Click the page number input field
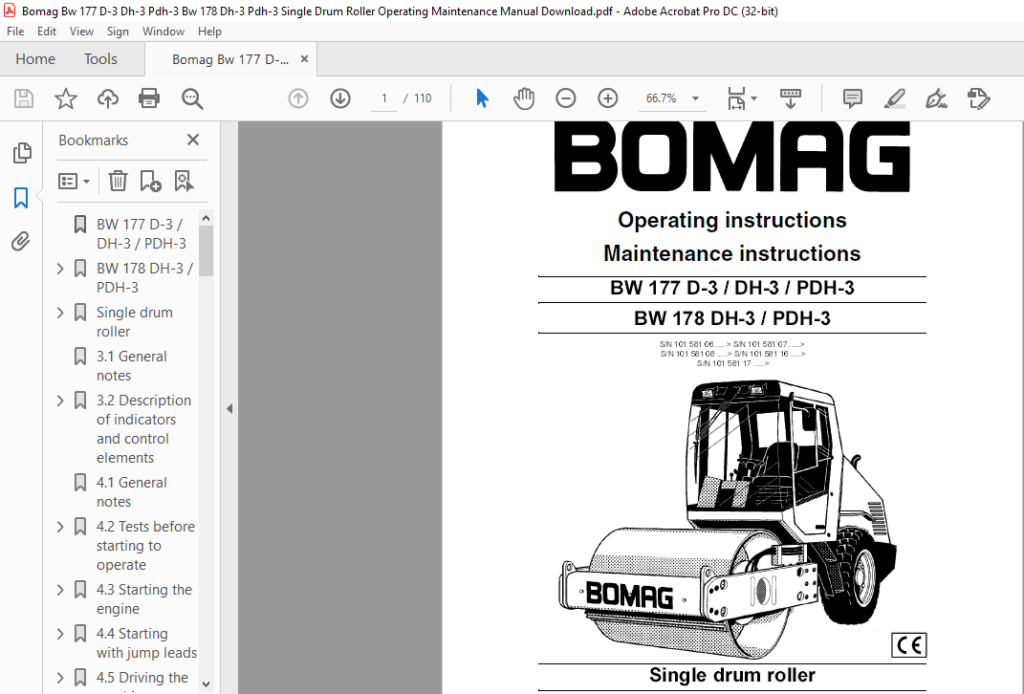1024x694 pixels. (384, 99)
